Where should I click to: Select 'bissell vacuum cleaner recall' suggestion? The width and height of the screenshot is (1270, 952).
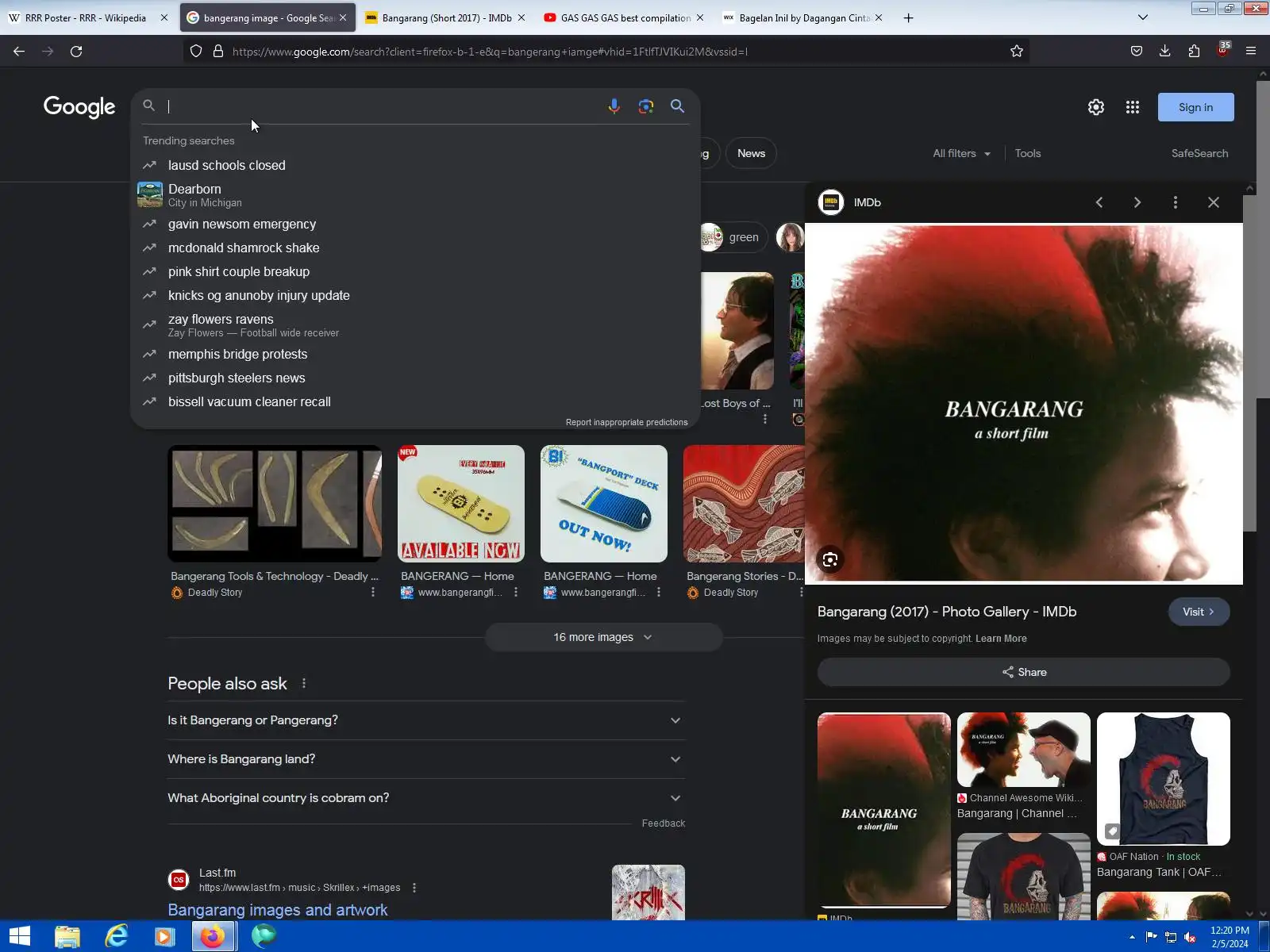click(414, 401)
